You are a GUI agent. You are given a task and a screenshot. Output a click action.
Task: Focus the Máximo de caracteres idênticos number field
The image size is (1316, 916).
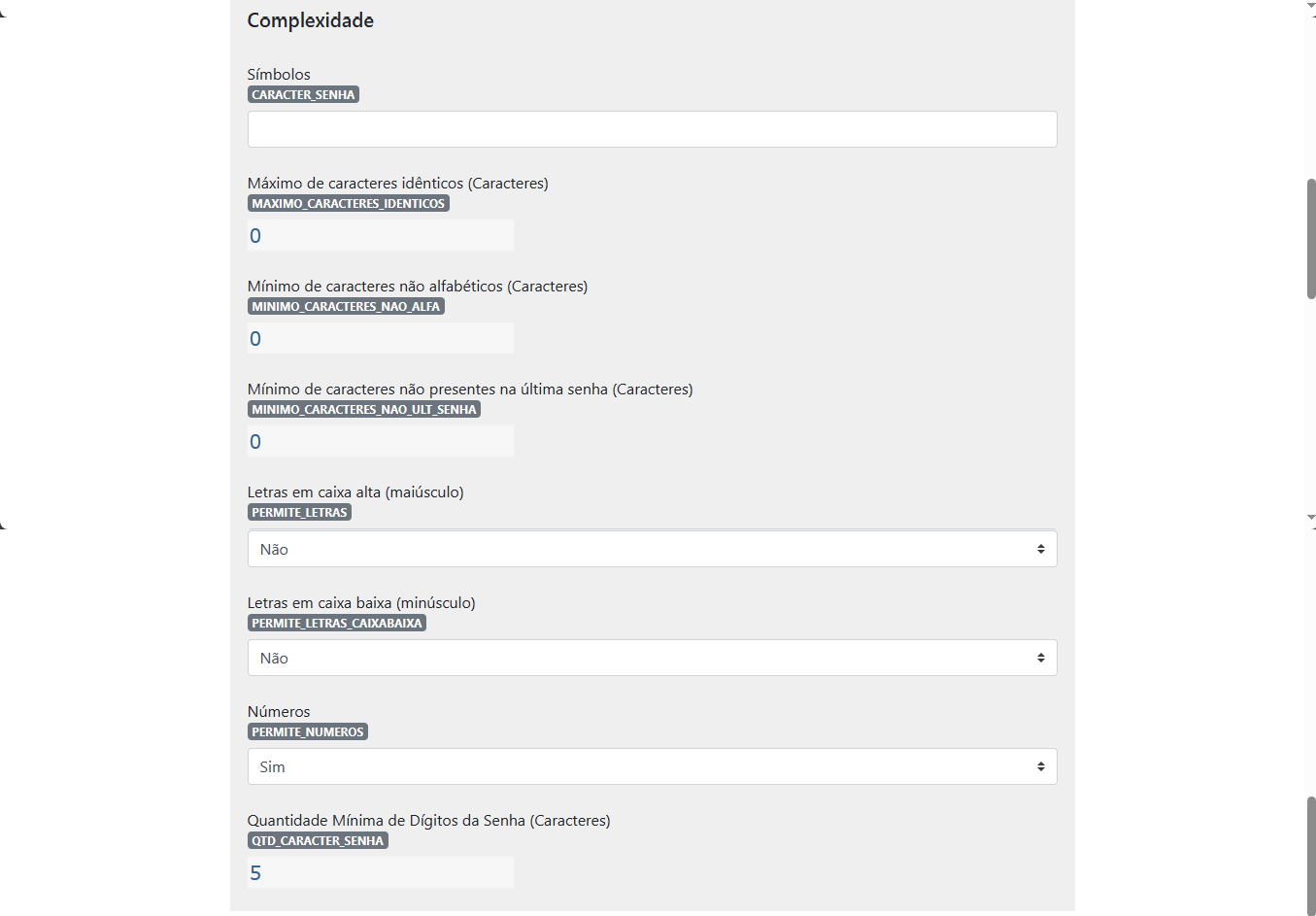381,235
